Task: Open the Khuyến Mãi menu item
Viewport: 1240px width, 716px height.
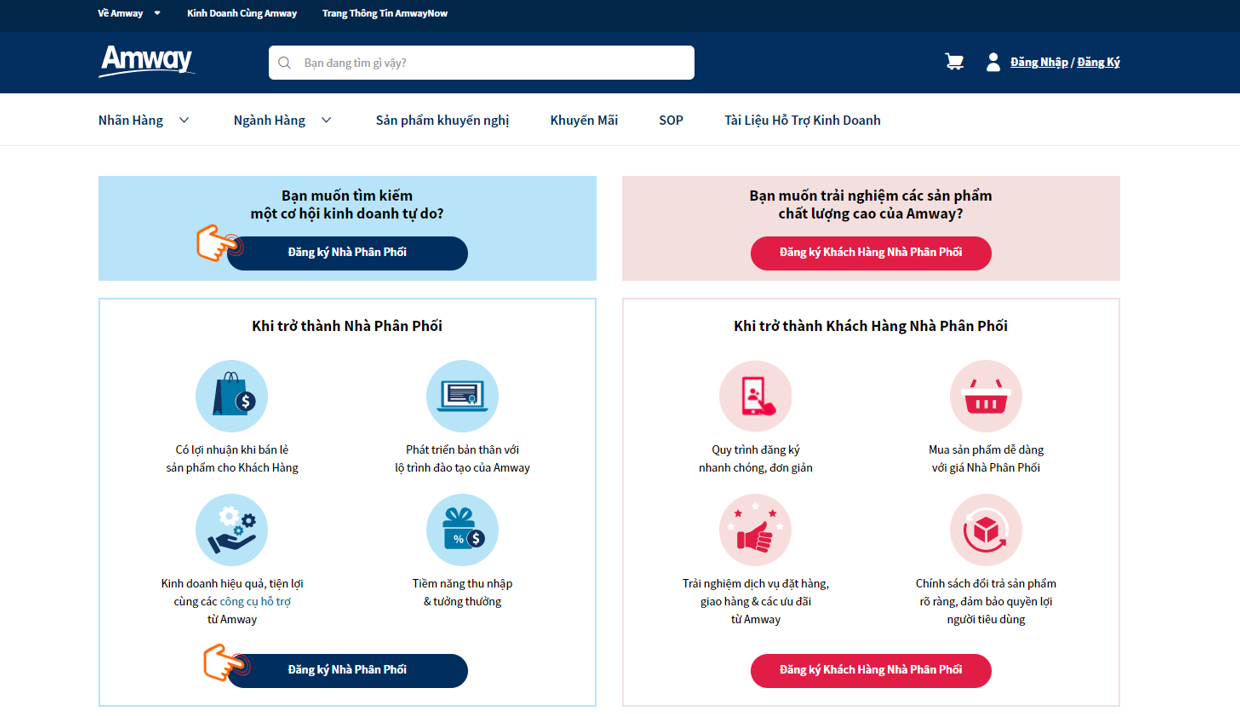Action: click(x=584, y=120)
